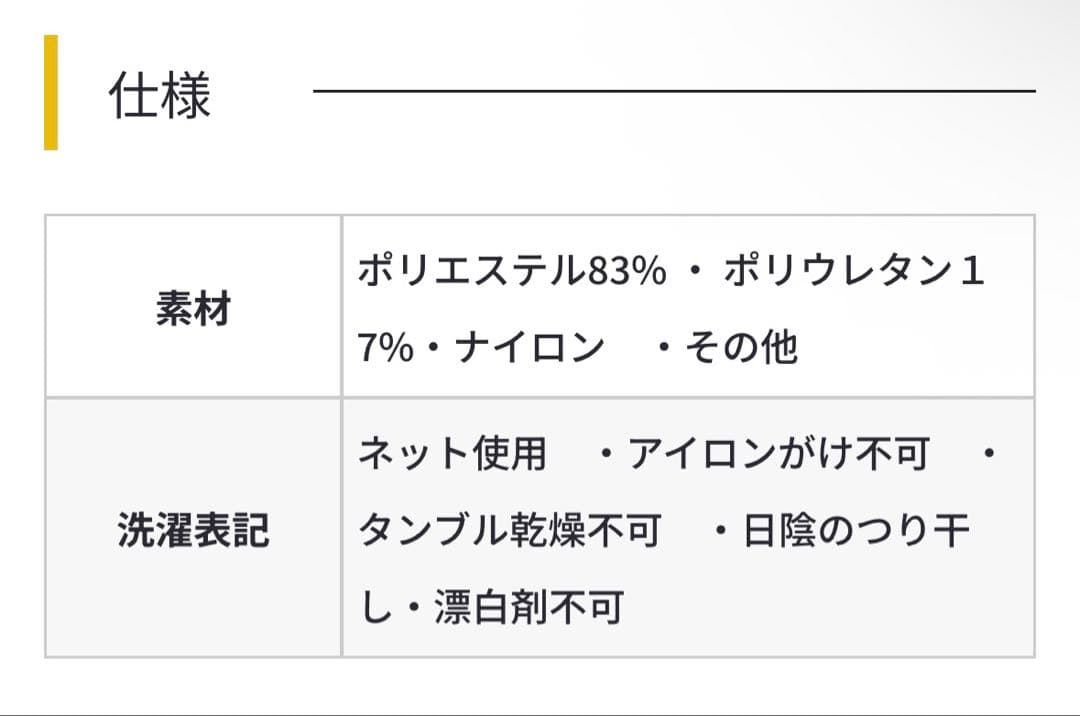Select the 素材 row header cell
Image resolution: width=1080 pixels, height=716 pixels.
coord(193,308)
